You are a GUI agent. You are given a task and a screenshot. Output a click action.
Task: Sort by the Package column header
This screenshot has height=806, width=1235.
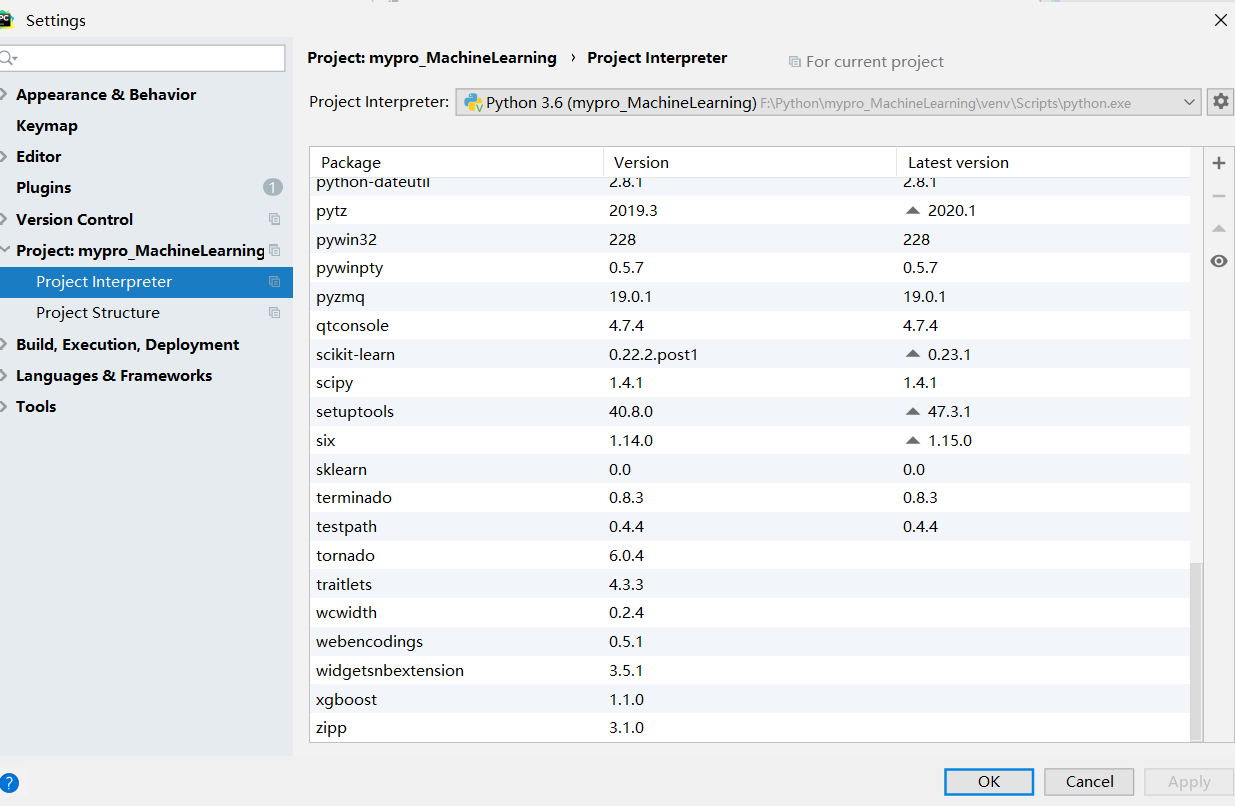(456, 162)
